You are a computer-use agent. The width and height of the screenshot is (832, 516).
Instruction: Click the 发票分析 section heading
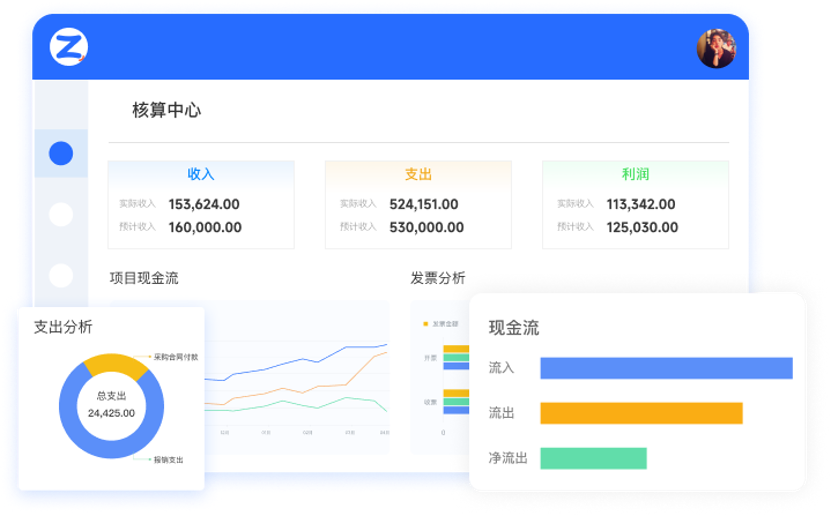[x=437, y=278]
